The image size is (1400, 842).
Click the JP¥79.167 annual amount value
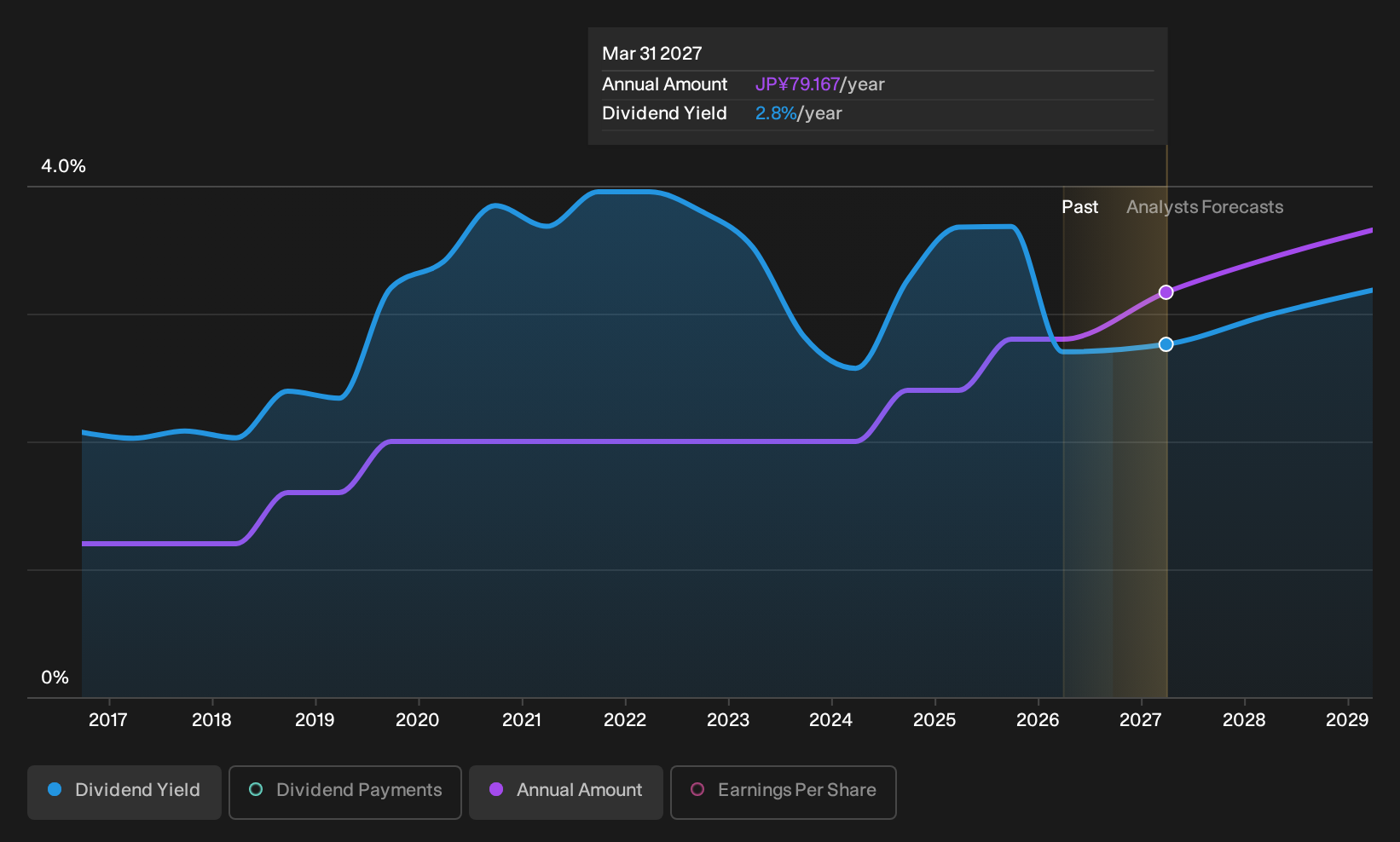pyautogui.click(x=797, y=84)
